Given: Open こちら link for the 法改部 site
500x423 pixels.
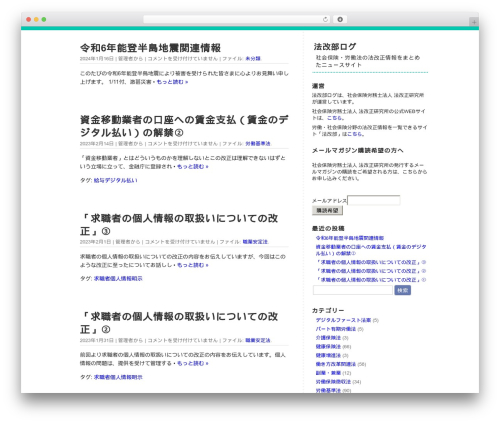Looking at the screenshot, I should point(355,134).
